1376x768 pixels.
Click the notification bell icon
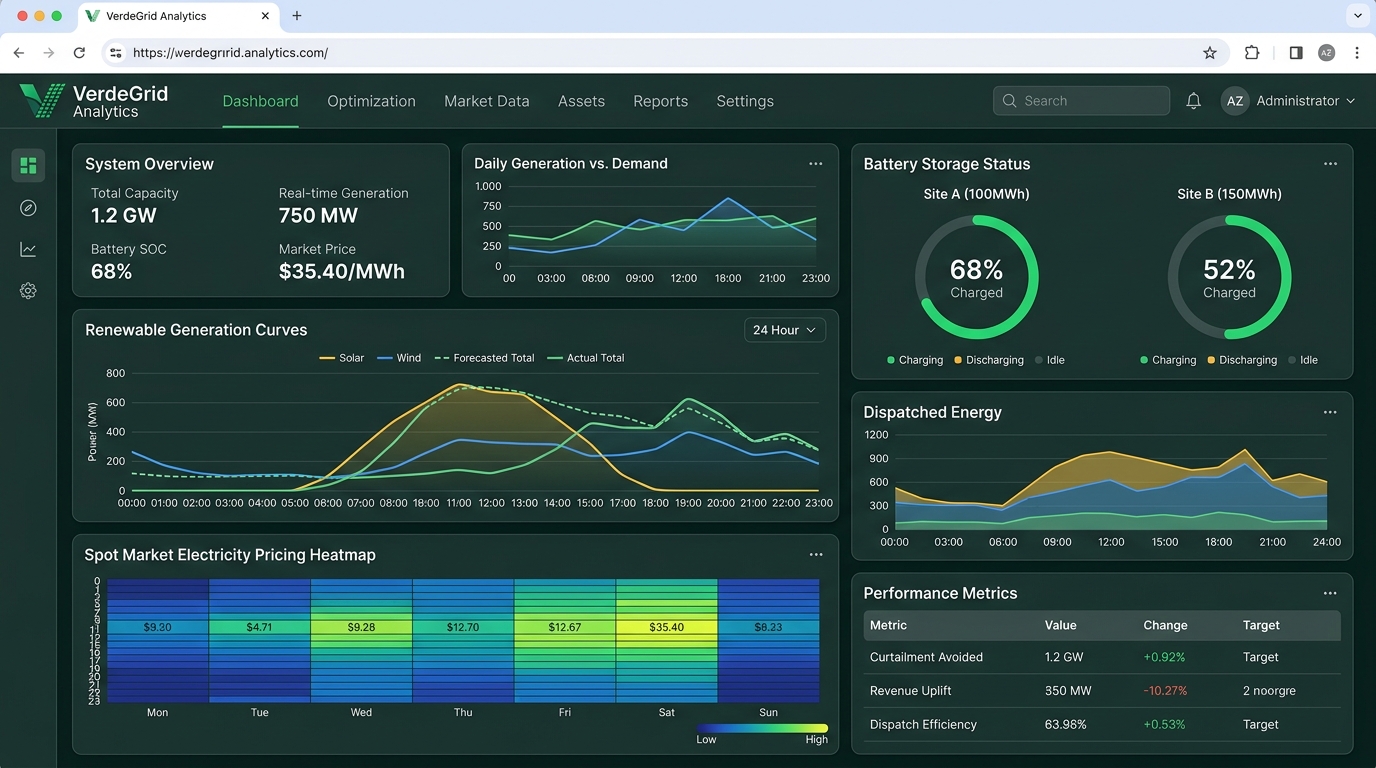(1193, 101)
